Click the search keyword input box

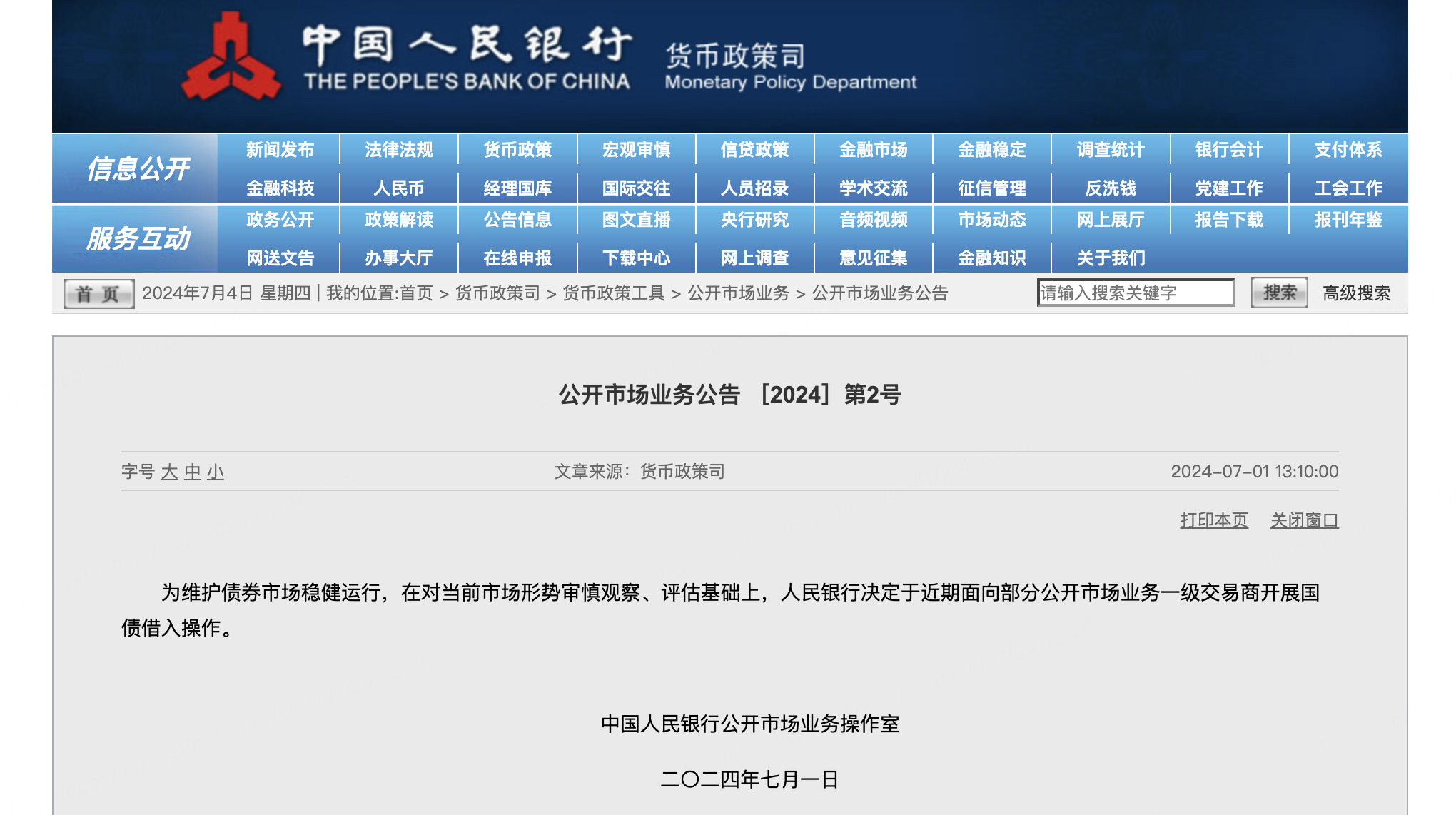pyautogui.click(x=1135, y=292)
